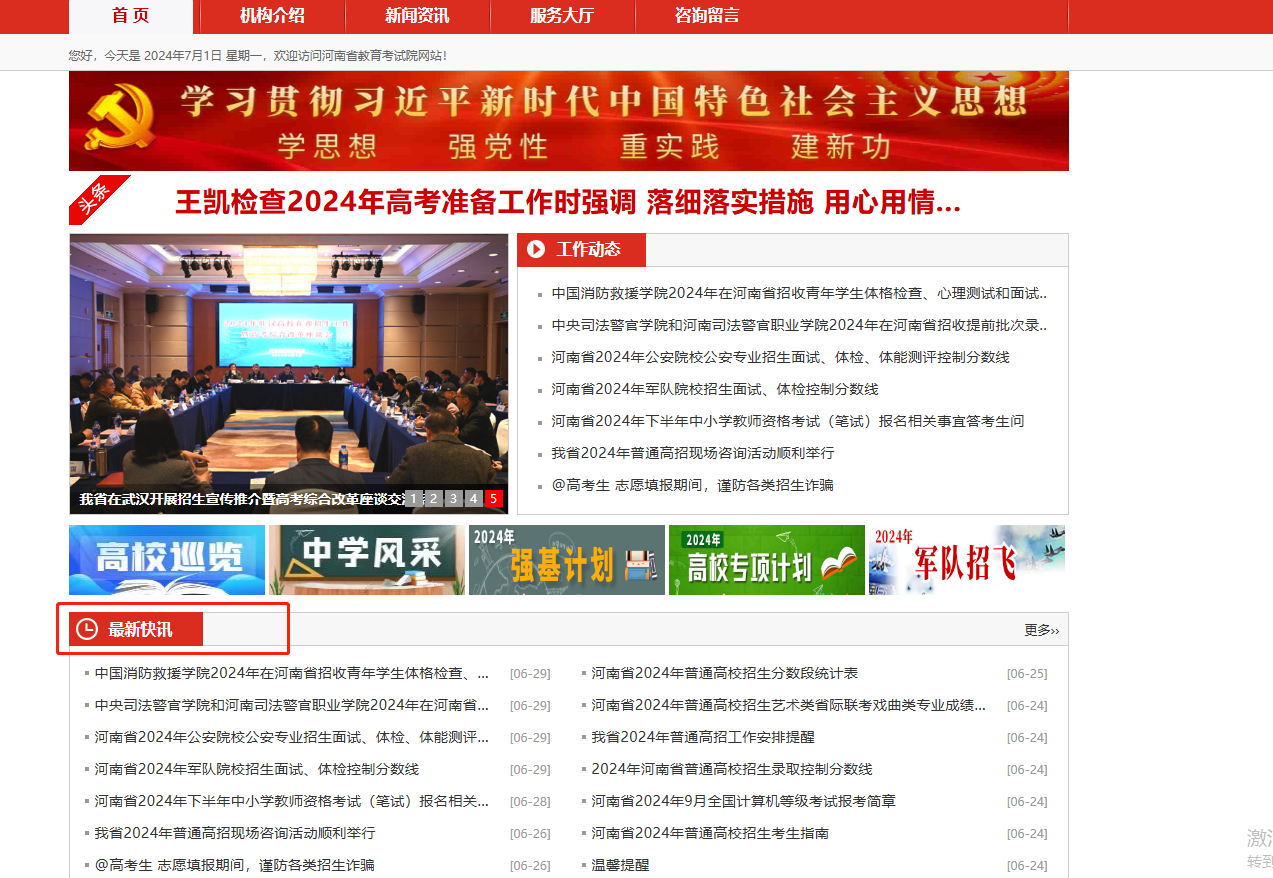Open the 服务大厅 navigation menu
Screen dimensions: 1273x878
(x=562, y=15)
